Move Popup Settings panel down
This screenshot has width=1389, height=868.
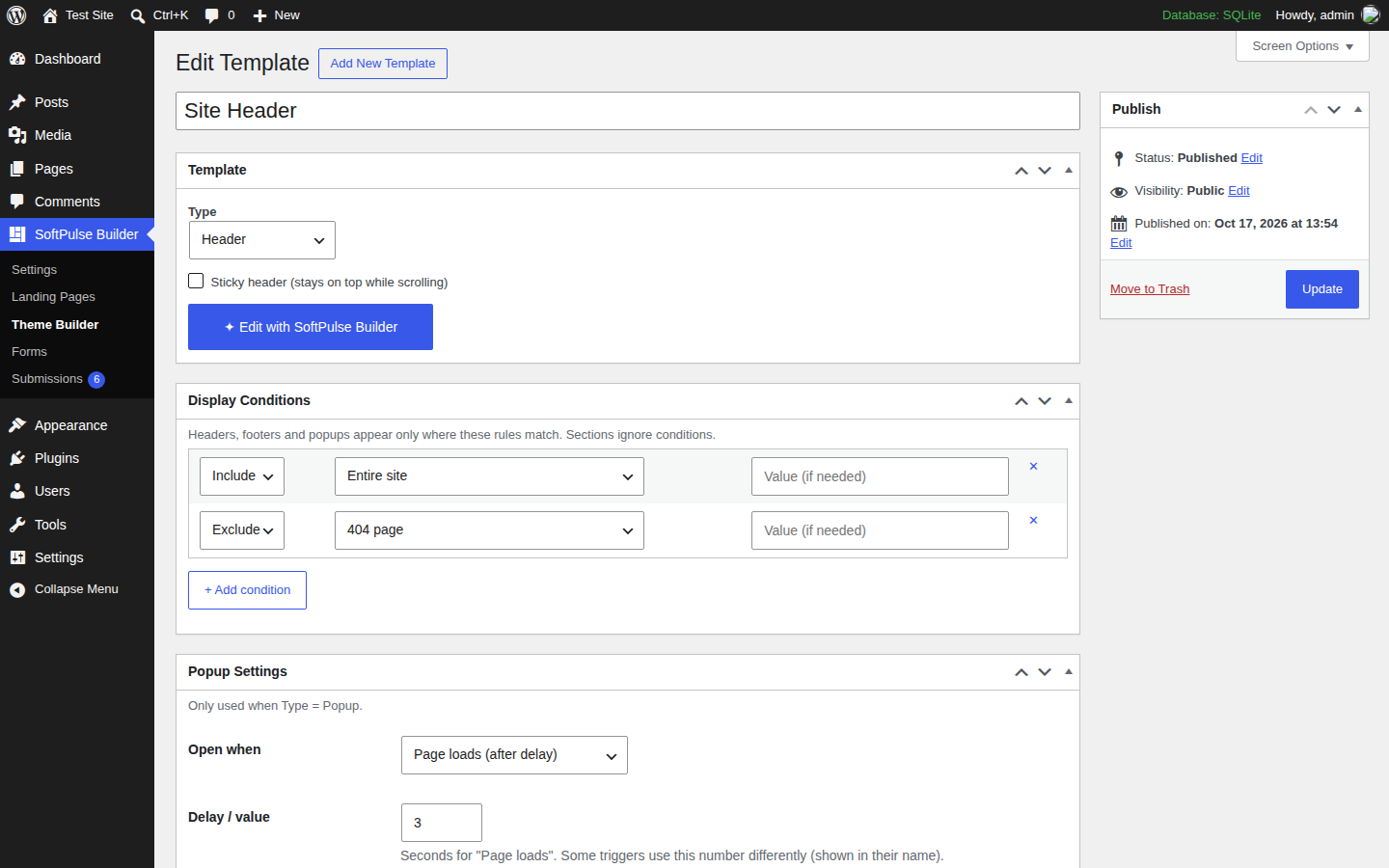click(x=1045, y=672)
